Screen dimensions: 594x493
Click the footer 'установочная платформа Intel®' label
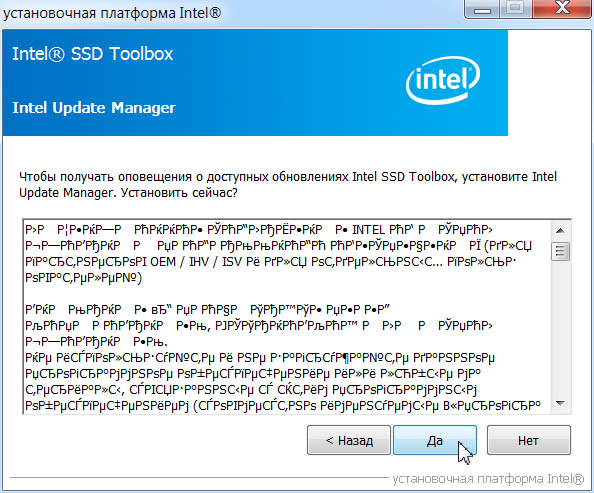point(488,479)
